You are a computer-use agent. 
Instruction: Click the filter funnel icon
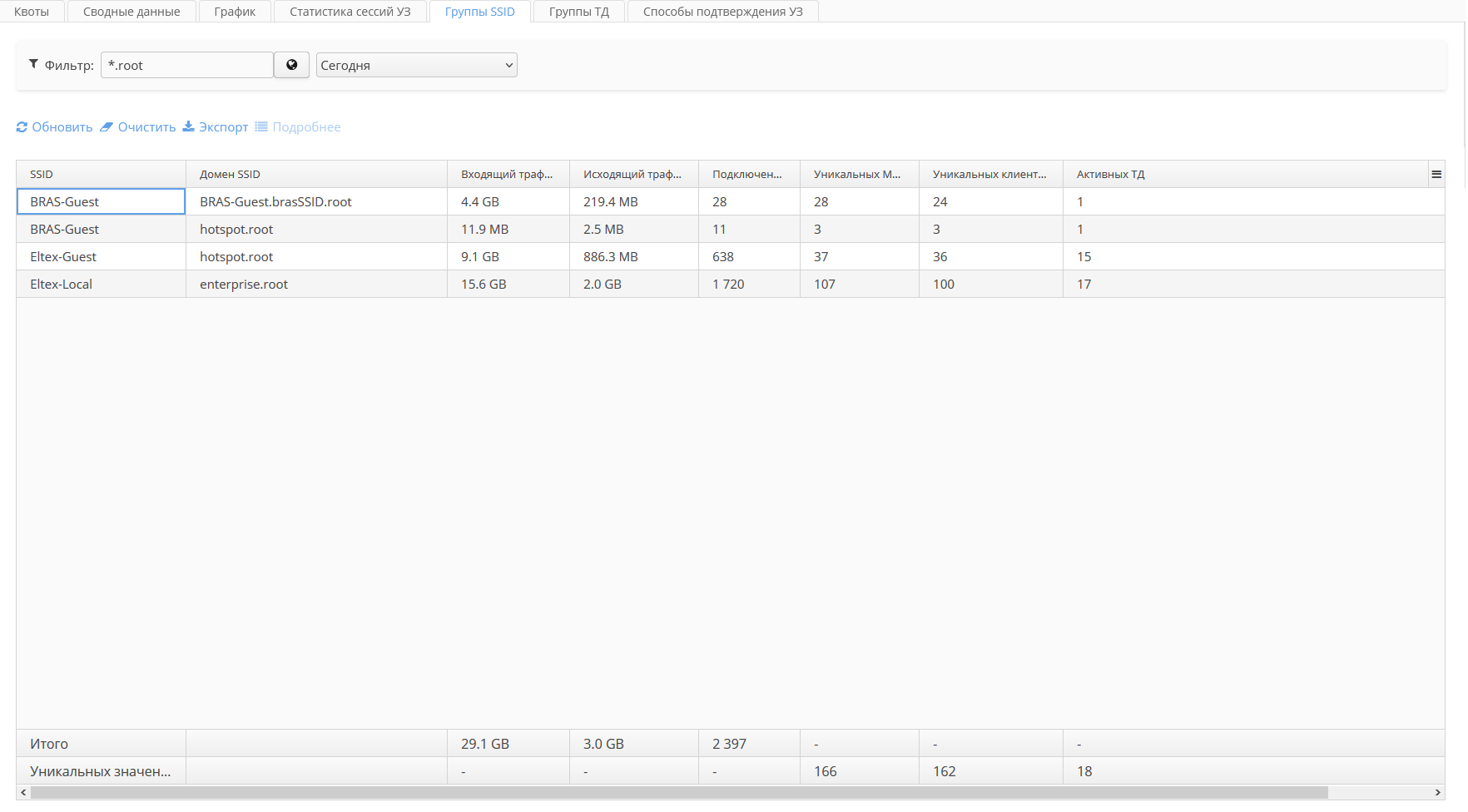click(33, 64)
